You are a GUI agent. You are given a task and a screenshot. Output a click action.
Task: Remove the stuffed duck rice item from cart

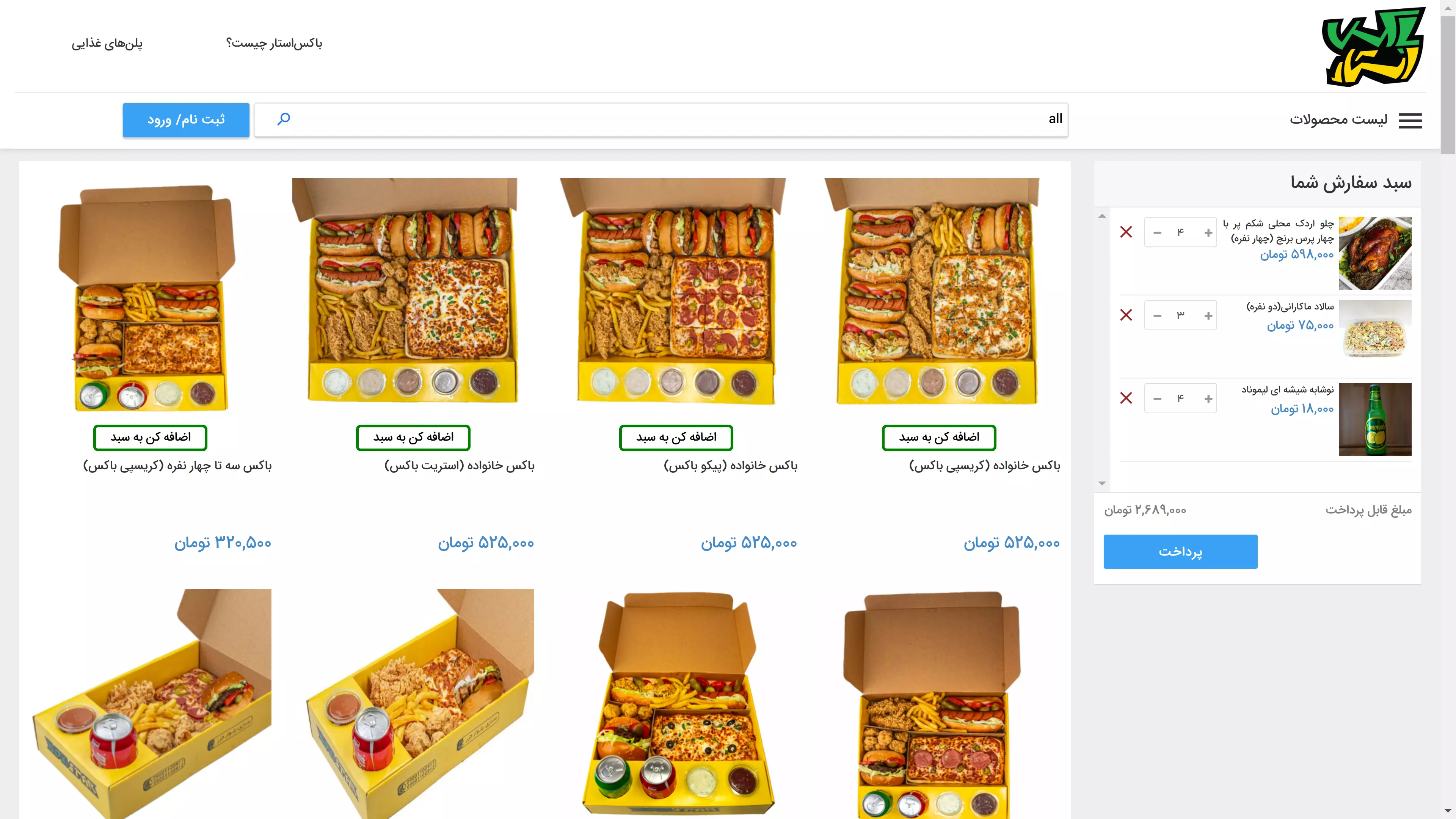(1126, 232)
